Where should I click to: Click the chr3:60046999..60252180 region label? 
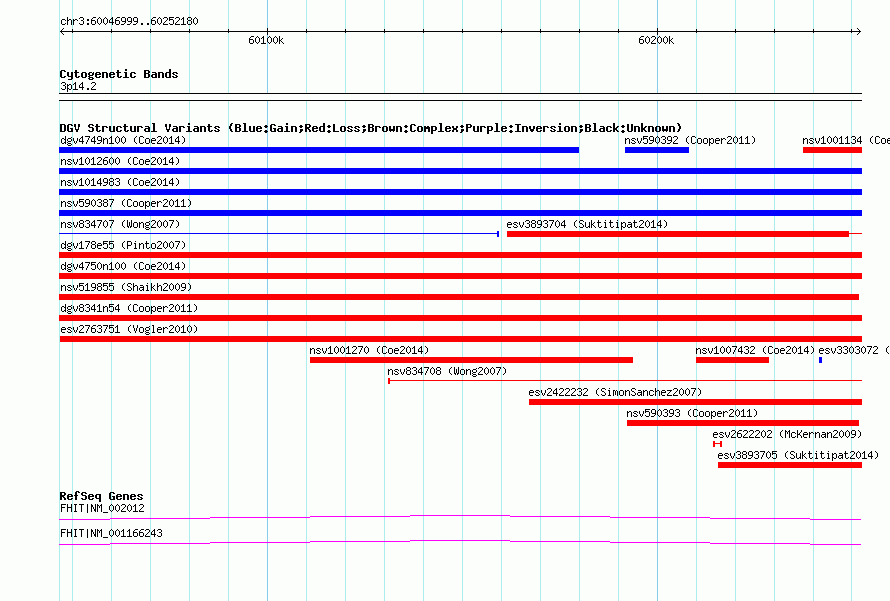pyautogui.click(x=129, y=22)
